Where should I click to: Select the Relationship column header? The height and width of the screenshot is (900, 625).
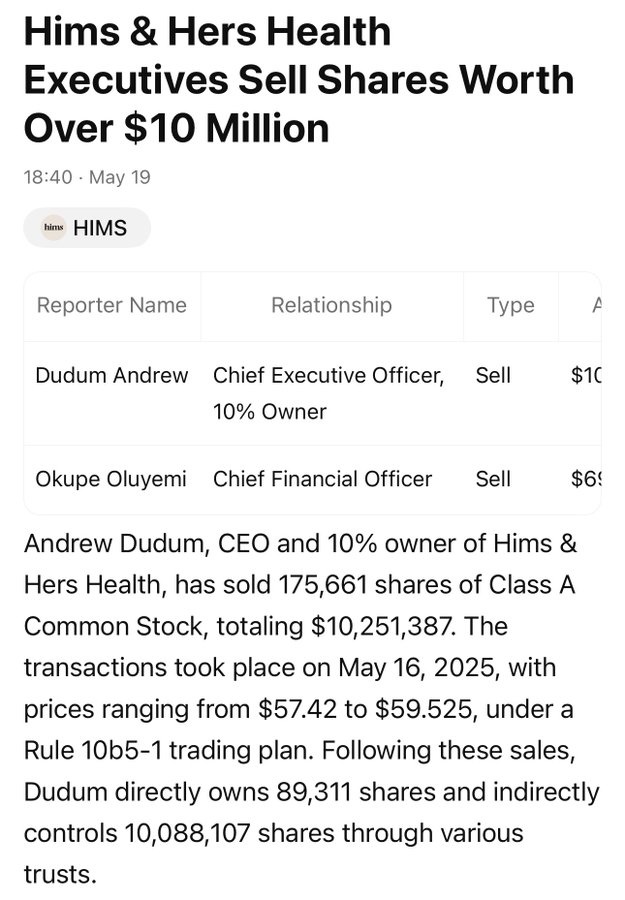(x=332, y=305)
